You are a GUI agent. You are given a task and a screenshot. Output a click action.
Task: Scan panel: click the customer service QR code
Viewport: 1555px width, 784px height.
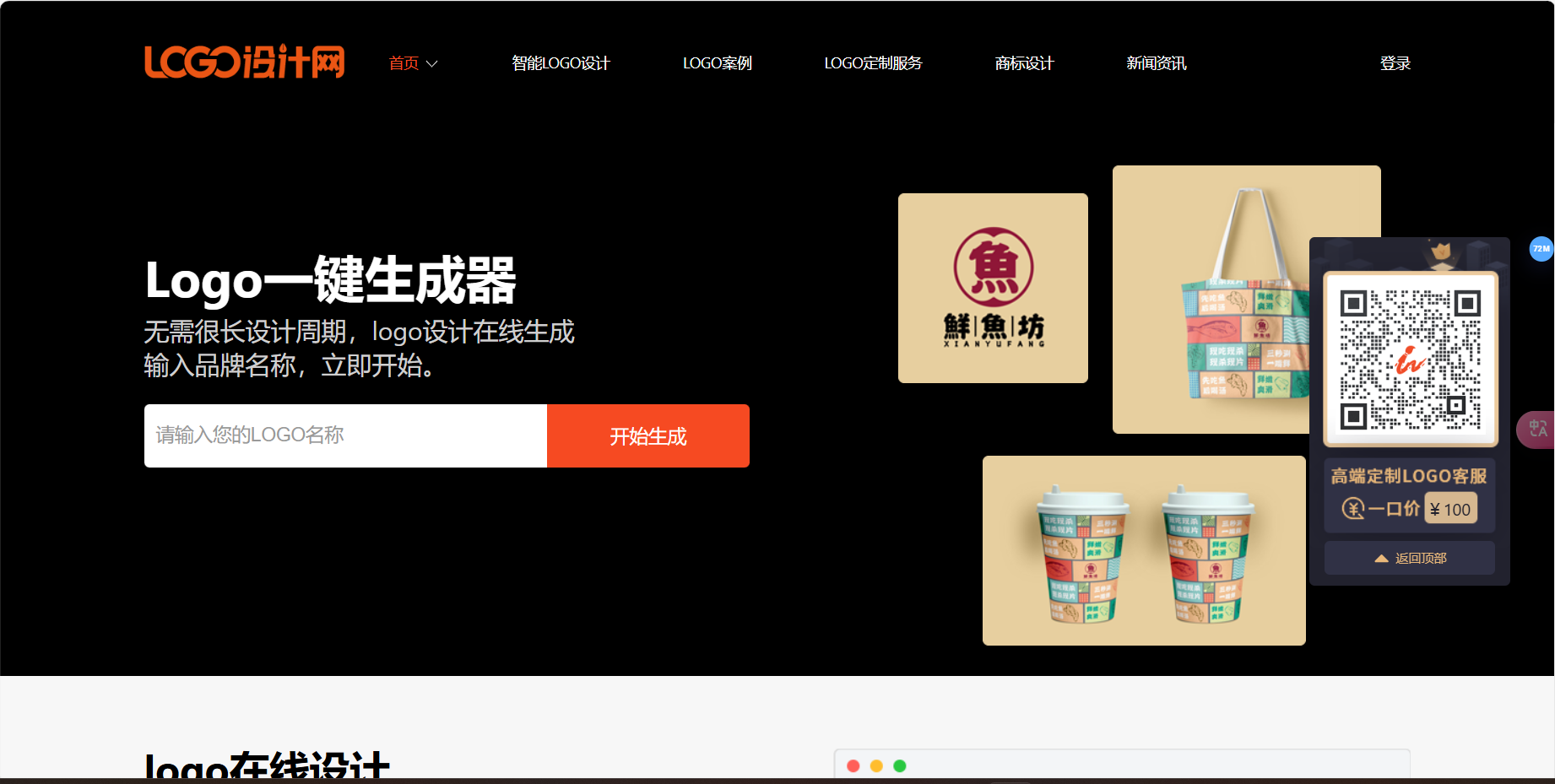point(1408,357)
